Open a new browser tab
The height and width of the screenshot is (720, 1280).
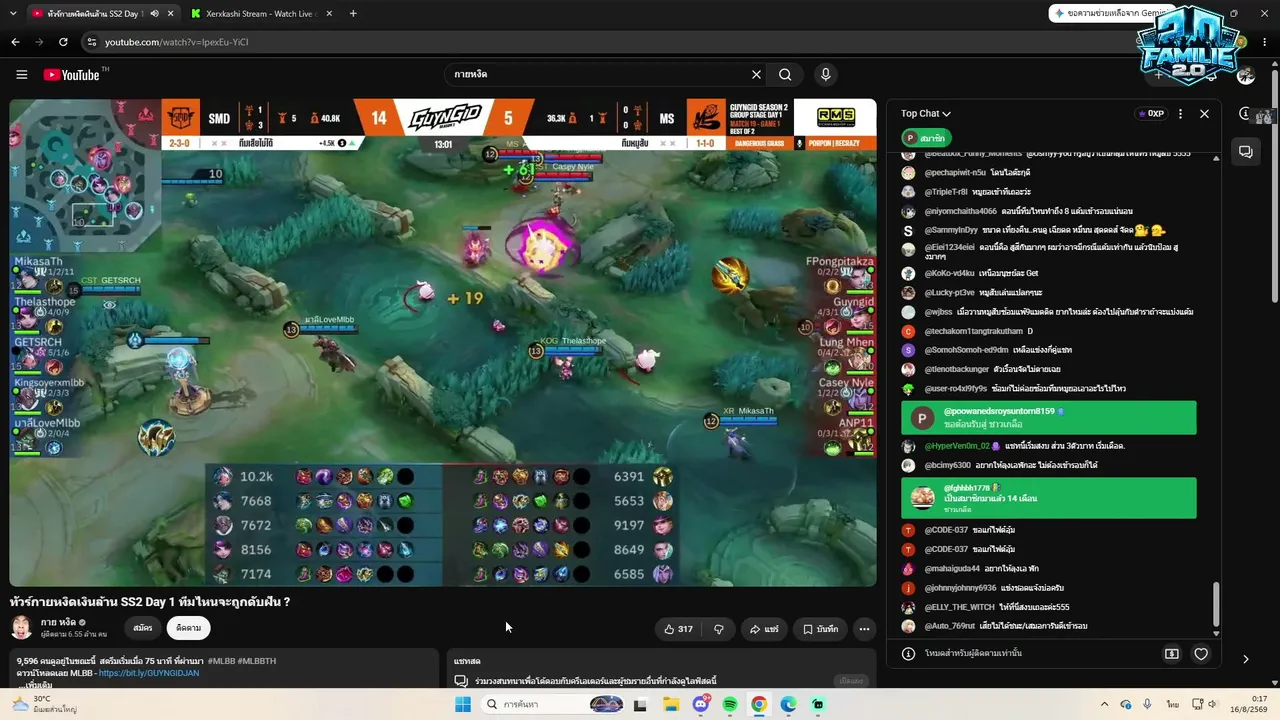pos(353,14)
